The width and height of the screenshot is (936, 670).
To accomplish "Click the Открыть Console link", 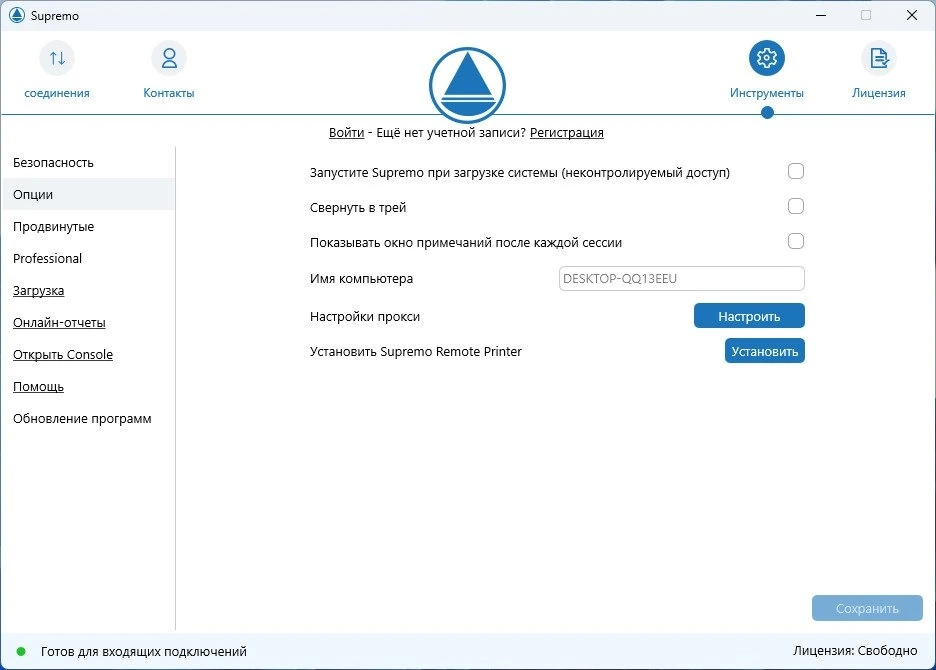I will click(63, 355).
